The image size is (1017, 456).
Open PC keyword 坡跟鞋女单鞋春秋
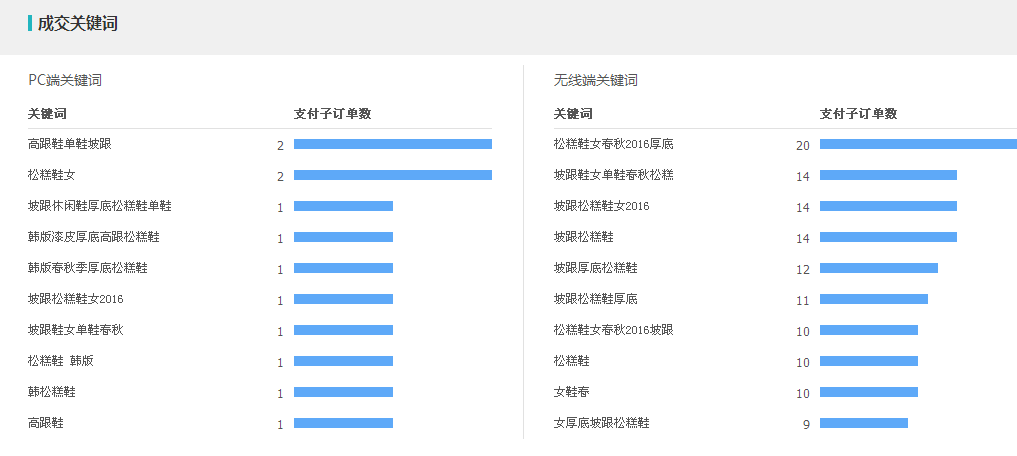pyautogui.click(x=76, y=330)
